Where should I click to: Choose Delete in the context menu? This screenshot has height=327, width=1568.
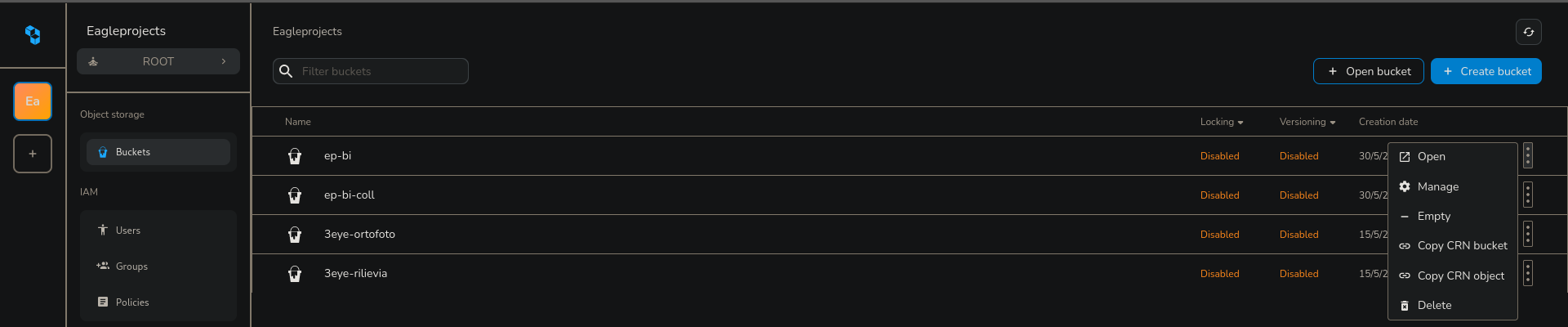(1434, 305)
